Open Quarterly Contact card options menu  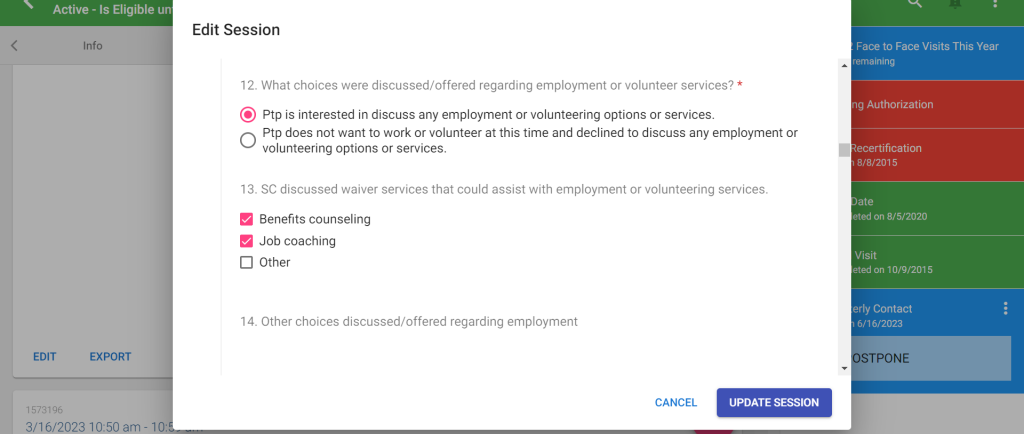coord(1006,309)
